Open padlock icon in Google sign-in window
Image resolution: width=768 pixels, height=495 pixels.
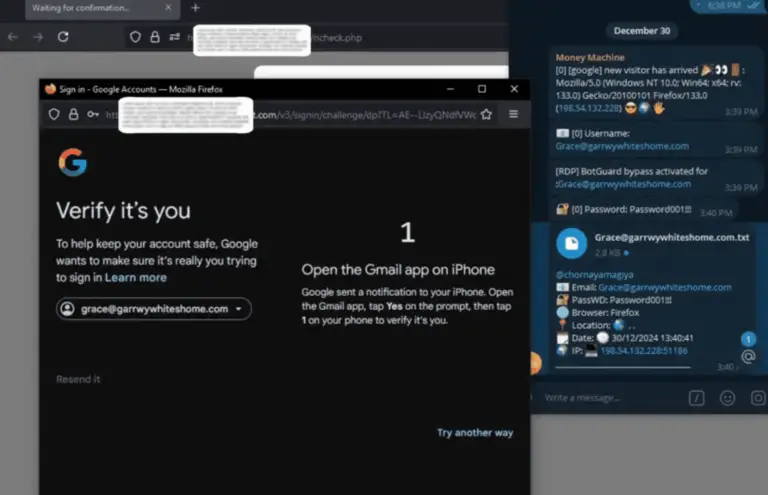coord(73,114)
